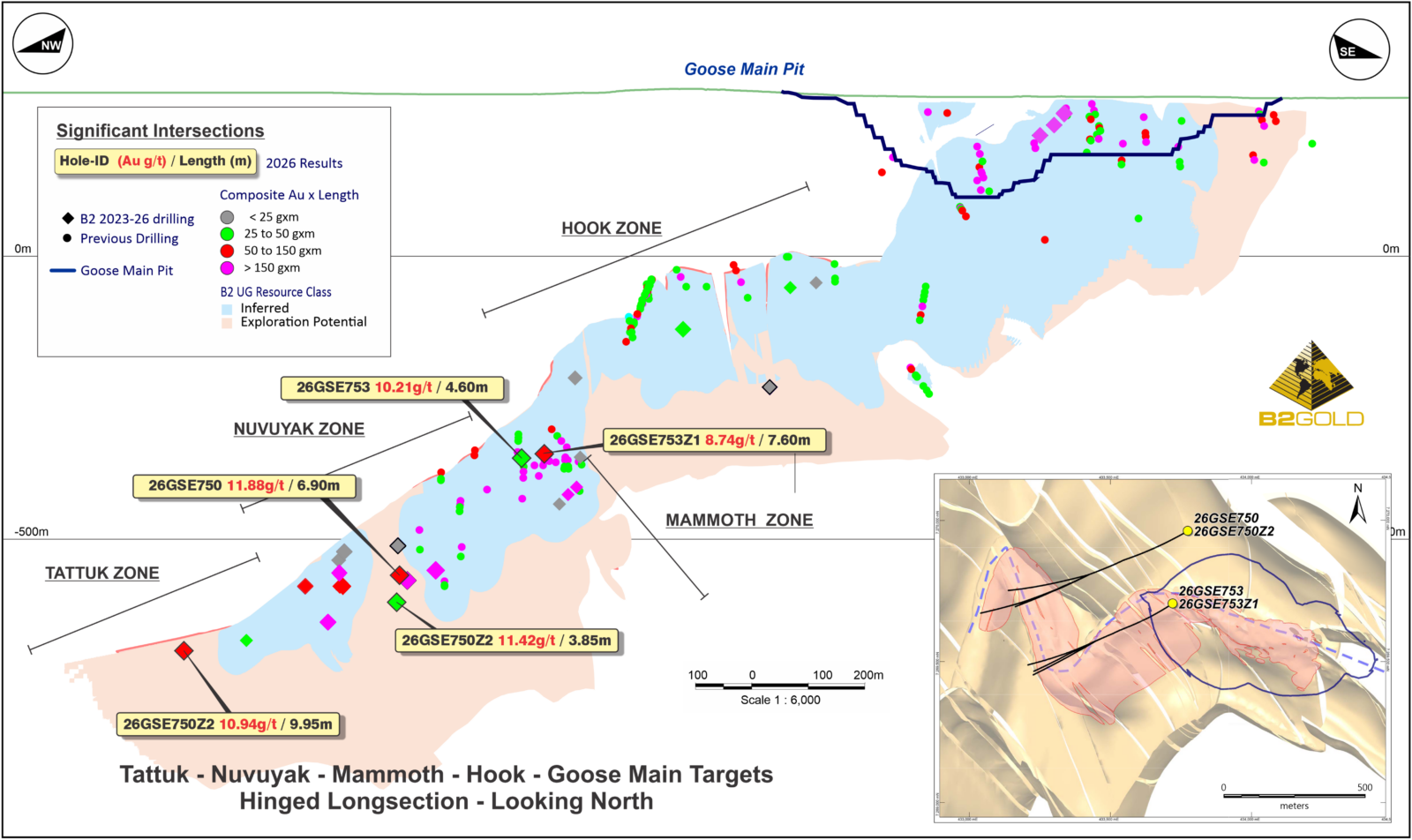The height and width of the screenshot is (840, 1412).
Task: Click the yellow 26GSE750 collar marker on inset
Action: pos(1188,531)
